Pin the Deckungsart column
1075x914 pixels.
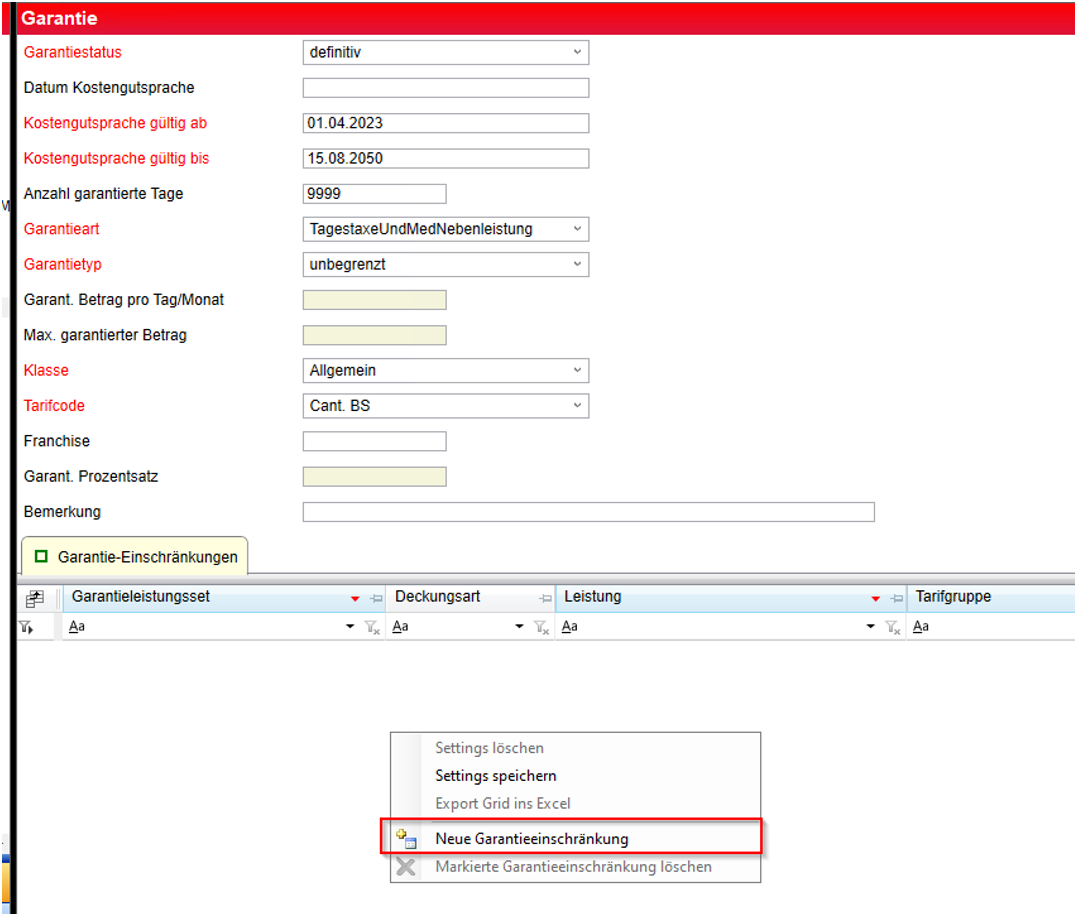[545, 598]
